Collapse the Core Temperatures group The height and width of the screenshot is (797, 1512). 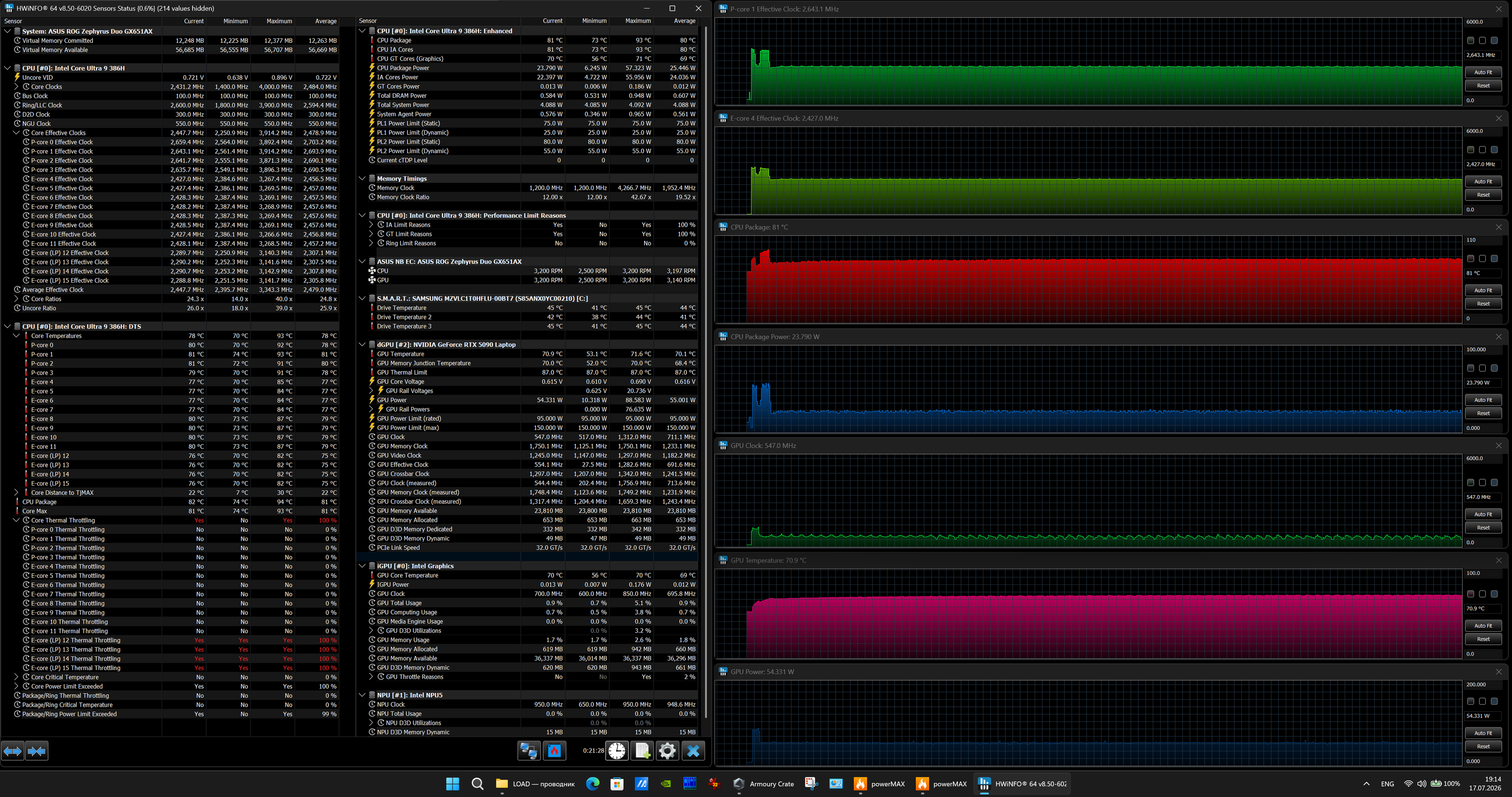(x=17, y=336)
